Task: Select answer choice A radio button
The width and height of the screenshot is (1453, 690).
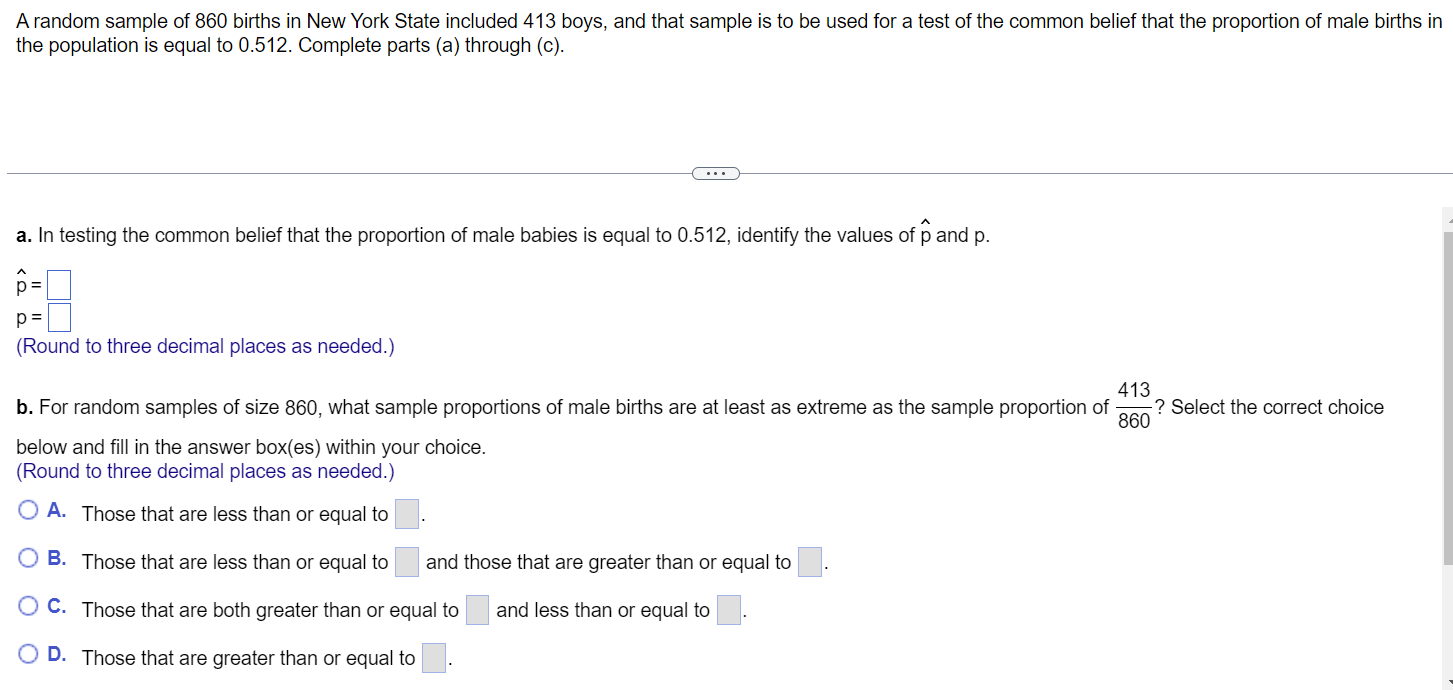Action: 28,510
